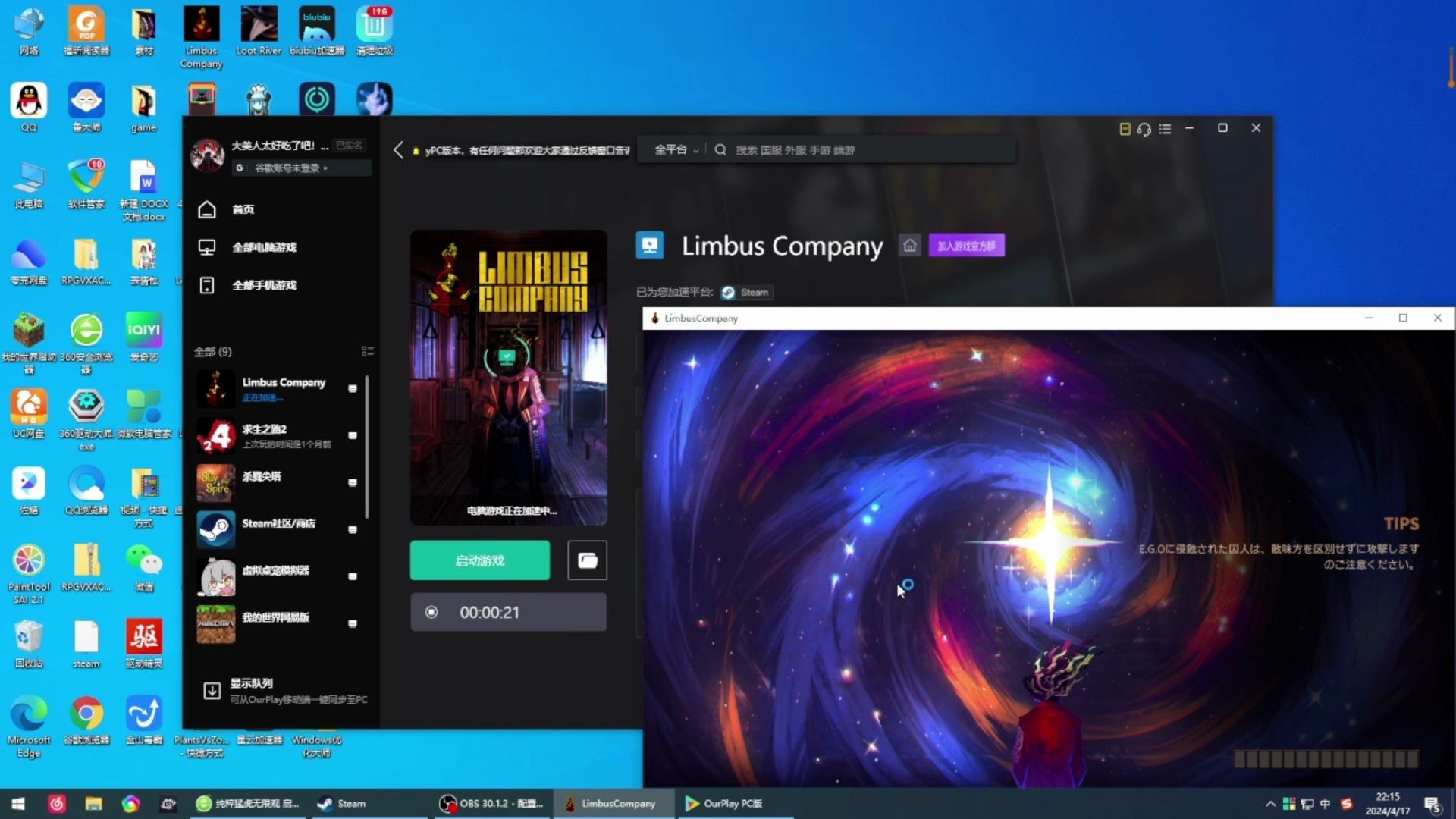1456x819 pixels.
Task: Select Steam社区/商店 in the game list
Action: coord(277,530)
